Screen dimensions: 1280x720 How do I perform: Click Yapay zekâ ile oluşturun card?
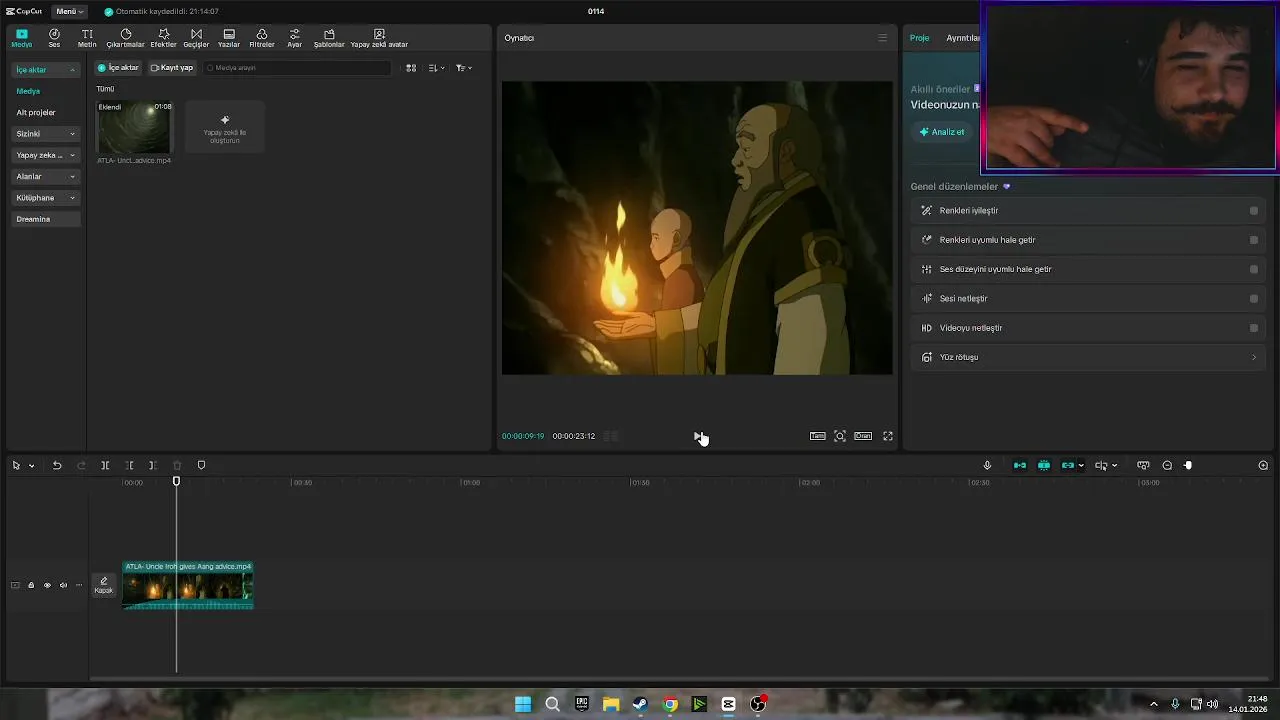(225, 127)
